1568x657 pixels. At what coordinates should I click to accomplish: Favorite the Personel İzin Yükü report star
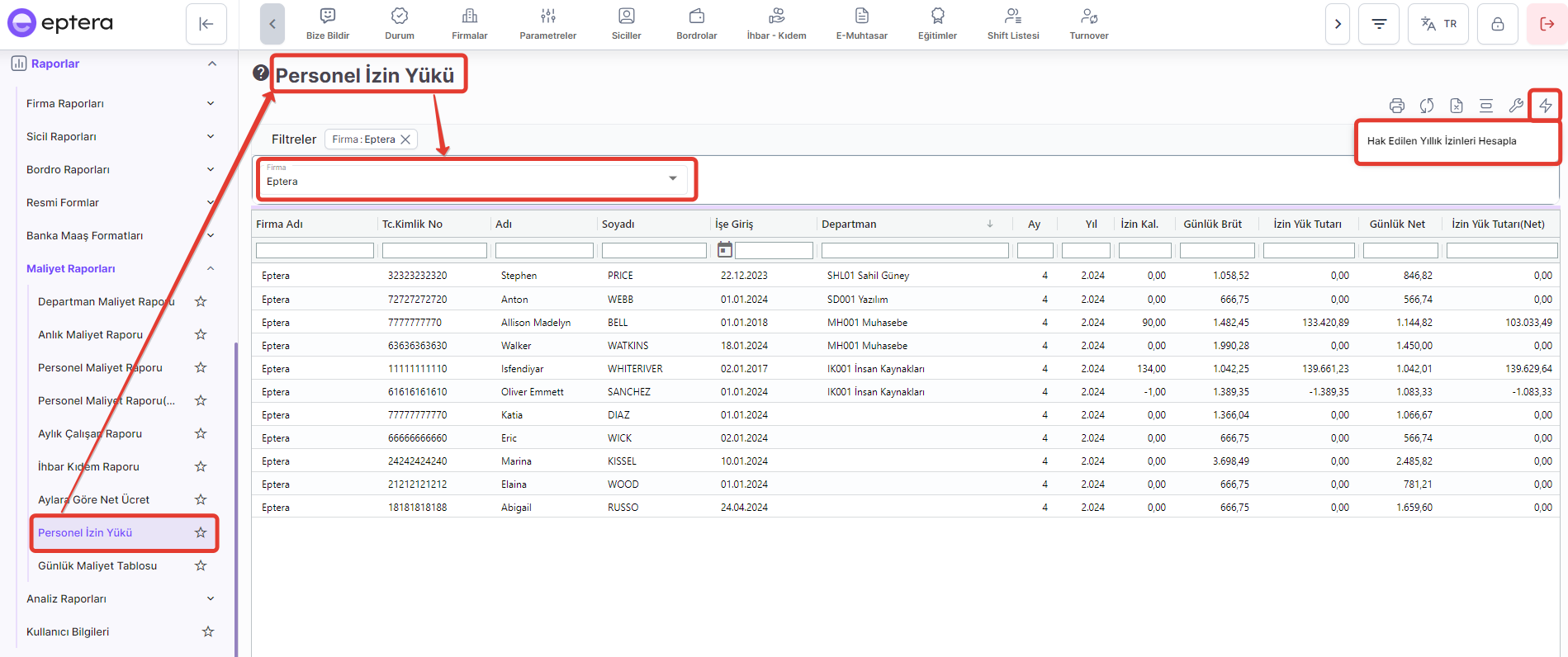click(201, 532)
